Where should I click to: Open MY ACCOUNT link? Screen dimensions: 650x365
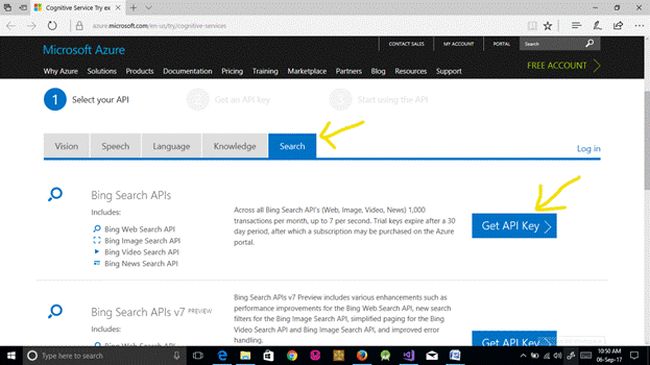coord(458,44)
